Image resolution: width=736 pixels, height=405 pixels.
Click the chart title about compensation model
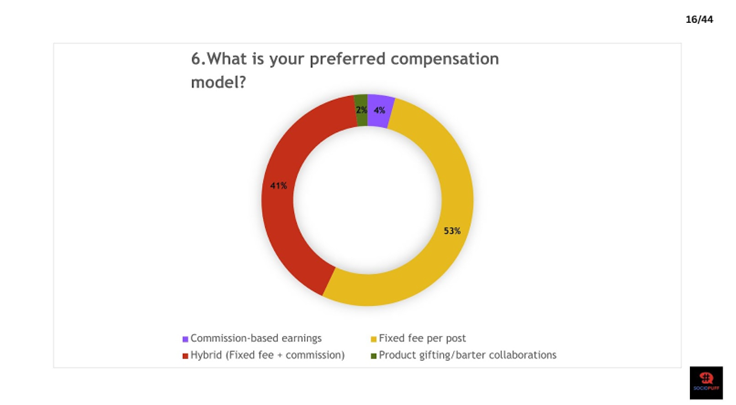click(x=345, y=70)
